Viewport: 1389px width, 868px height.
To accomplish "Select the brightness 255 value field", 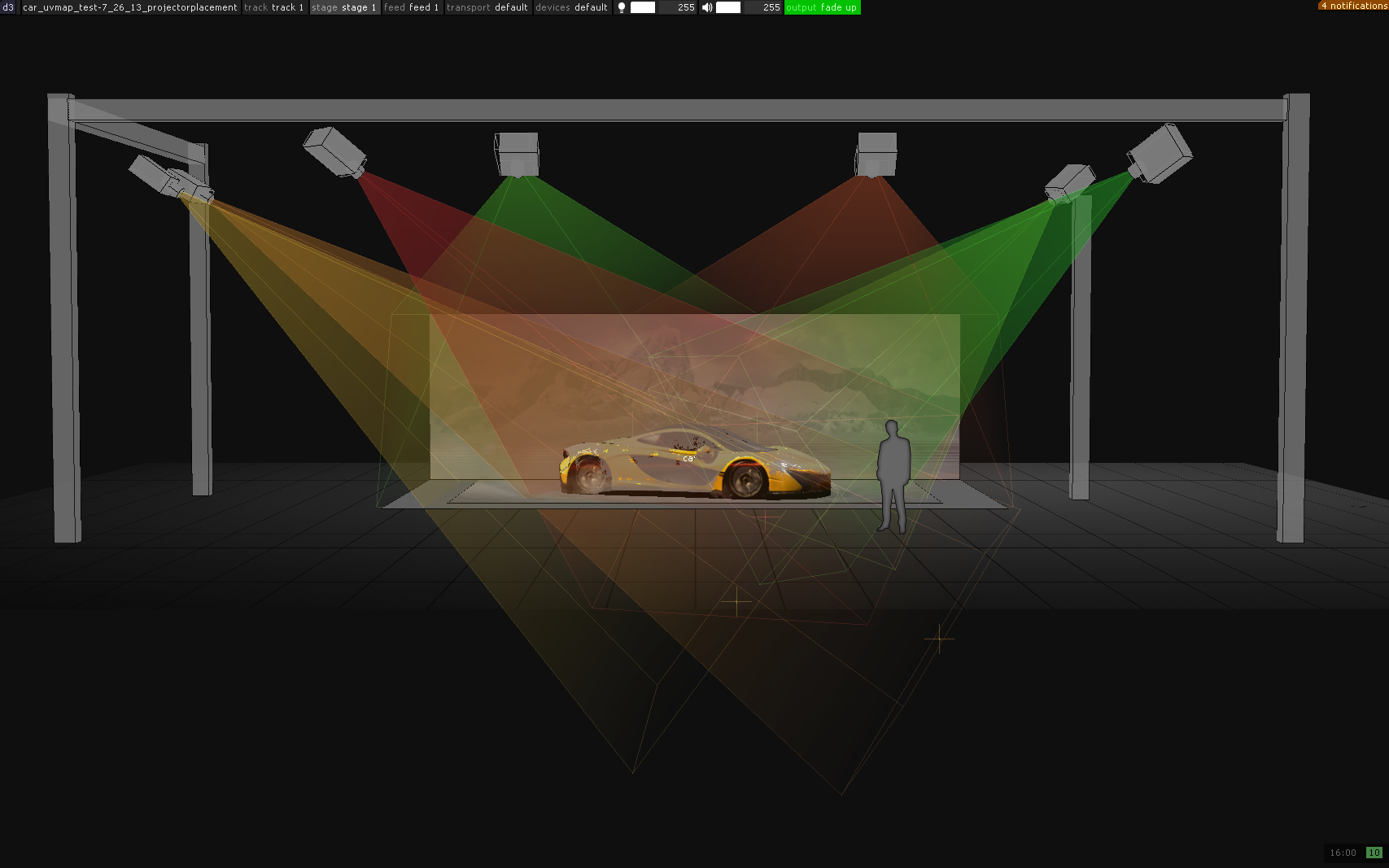I will coord(678,7).
